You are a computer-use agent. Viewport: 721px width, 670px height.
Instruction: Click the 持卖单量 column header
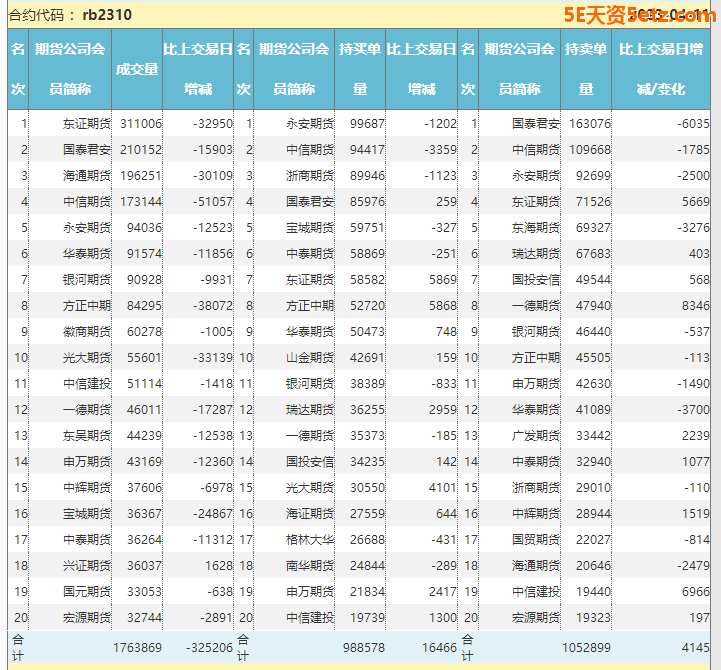[586, 69]
